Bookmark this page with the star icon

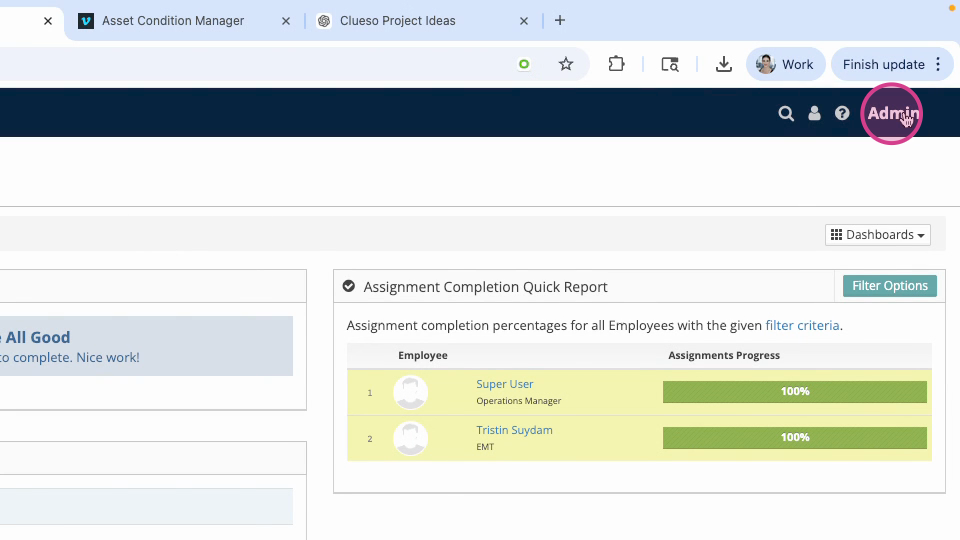[x=566, y=64]
